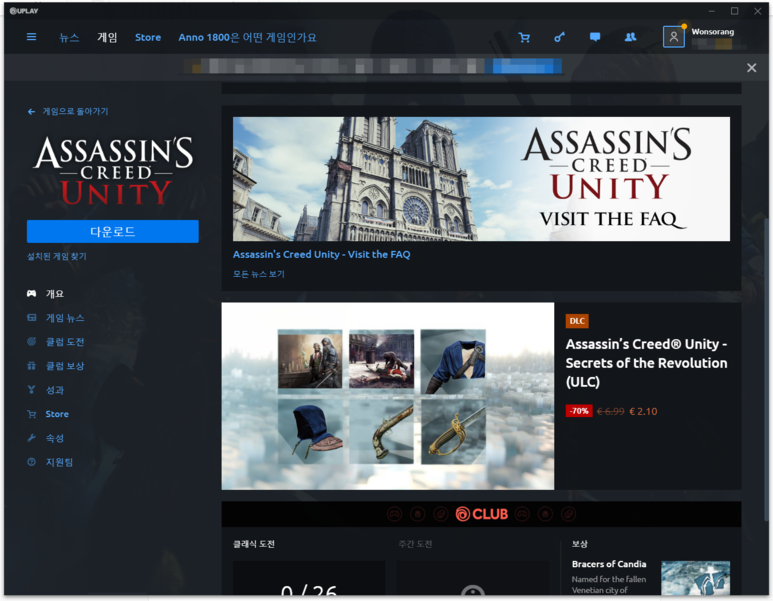773x601 pixels.
Task: Click the 설치된 게임 찾기 link
Action: click(57, 256)
